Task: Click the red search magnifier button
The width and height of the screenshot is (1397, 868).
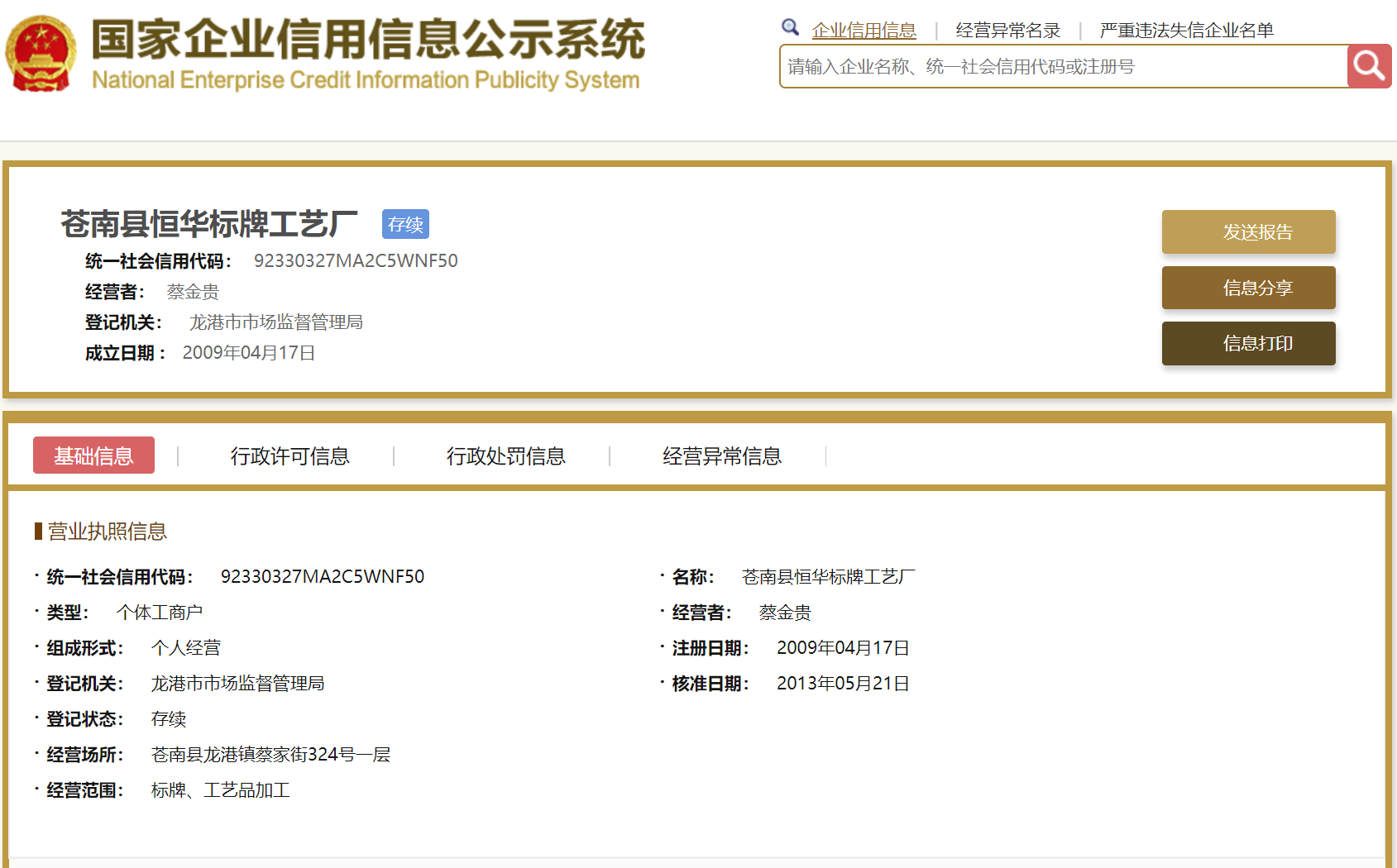Action: (x=1369, y=66)
